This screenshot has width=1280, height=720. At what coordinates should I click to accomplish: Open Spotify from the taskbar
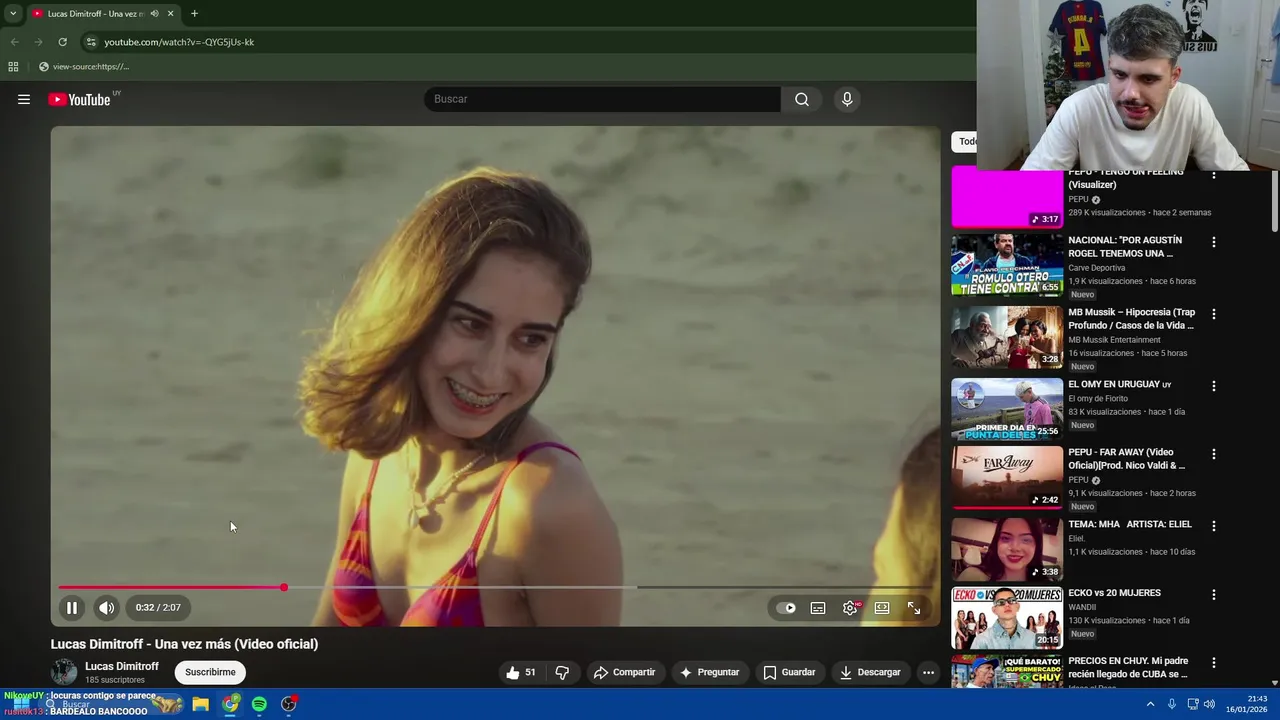[x=259, y=704]
